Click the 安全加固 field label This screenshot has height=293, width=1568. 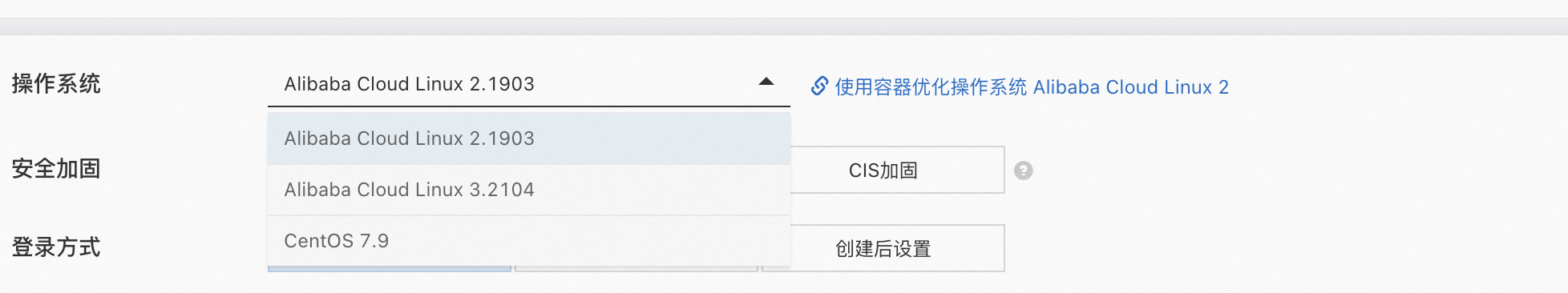coord(56,169)
